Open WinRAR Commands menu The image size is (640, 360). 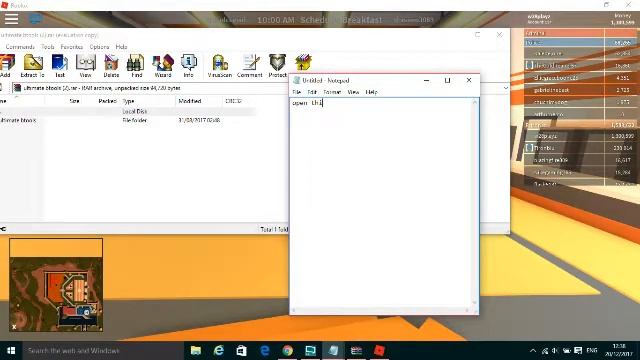(20, 47)
